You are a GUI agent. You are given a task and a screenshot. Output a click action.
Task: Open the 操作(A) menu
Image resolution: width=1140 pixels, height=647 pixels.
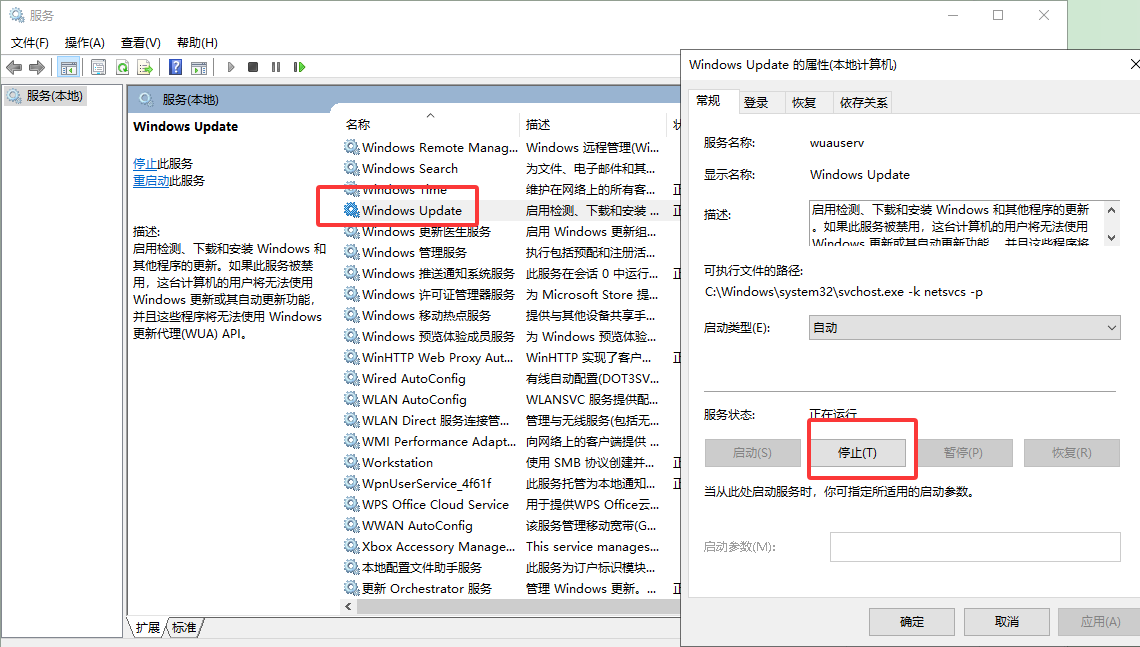[84, 43]
